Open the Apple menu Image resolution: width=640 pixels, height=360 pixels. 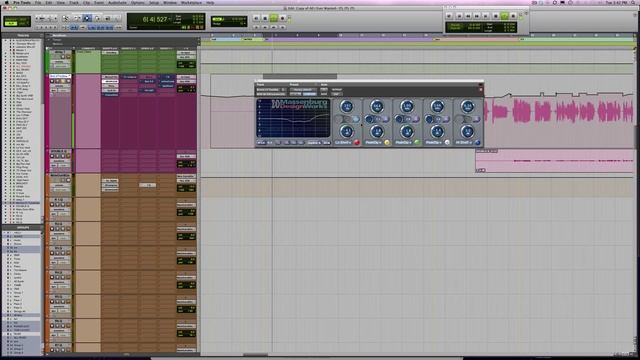click(x=7, y=2)
